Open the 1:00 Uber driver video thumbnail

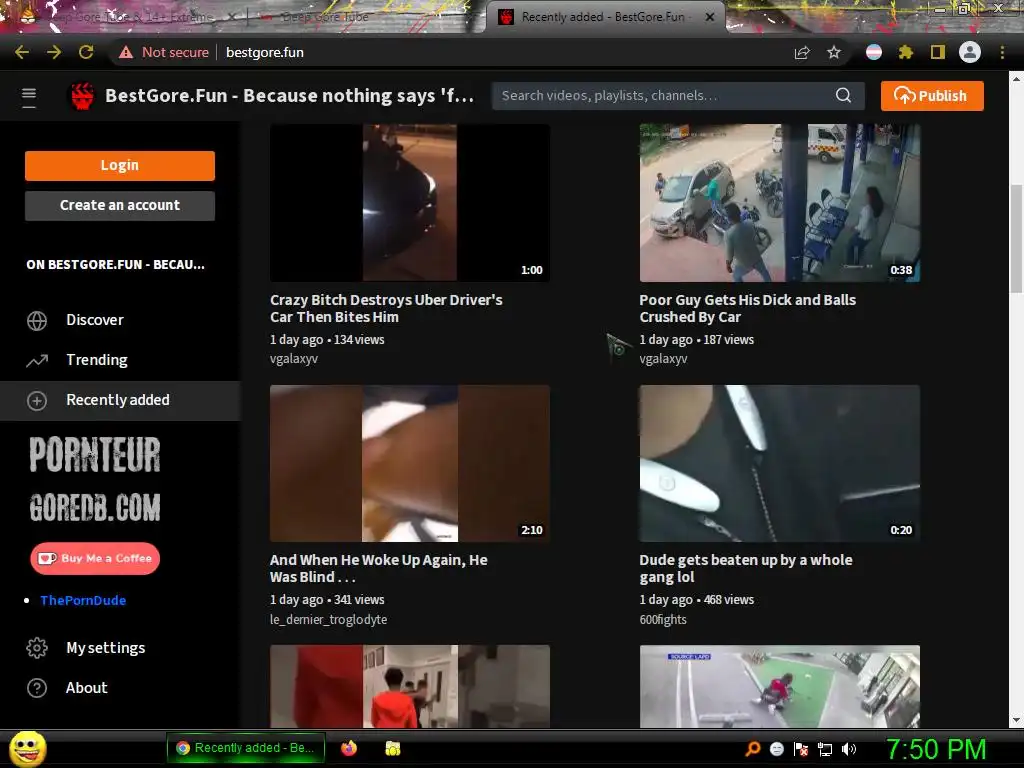[409, 202]
